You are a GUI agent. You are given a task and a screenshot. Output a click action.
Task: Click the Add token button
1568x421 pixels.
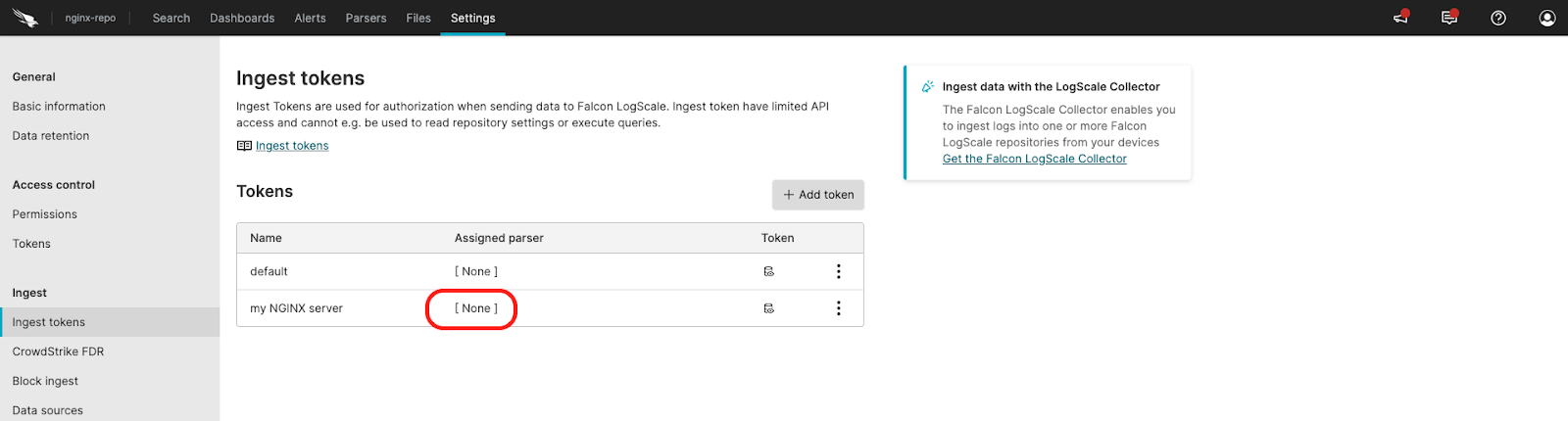[x=818, y=195]
